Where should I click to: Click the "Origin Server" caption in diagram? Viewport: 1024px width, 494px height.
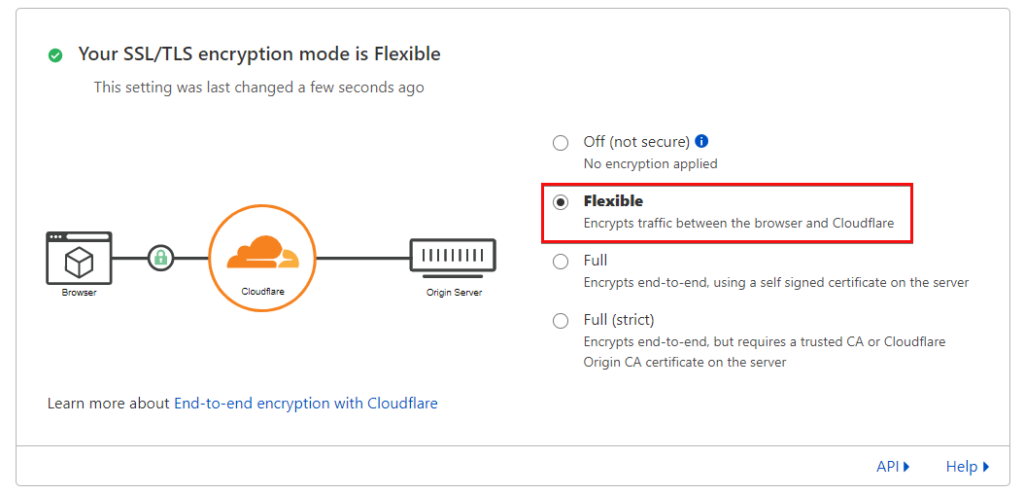coord(453,293)
